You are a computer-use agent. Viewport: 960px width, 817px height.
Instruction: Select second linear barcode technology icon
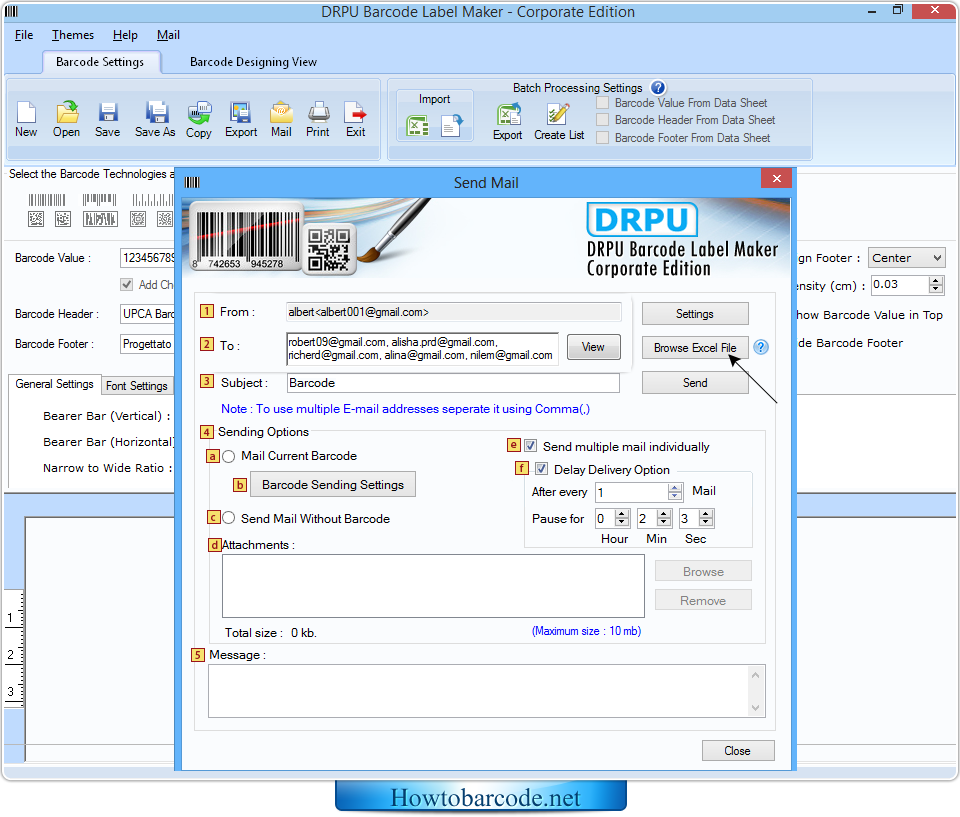pos(99,200)
